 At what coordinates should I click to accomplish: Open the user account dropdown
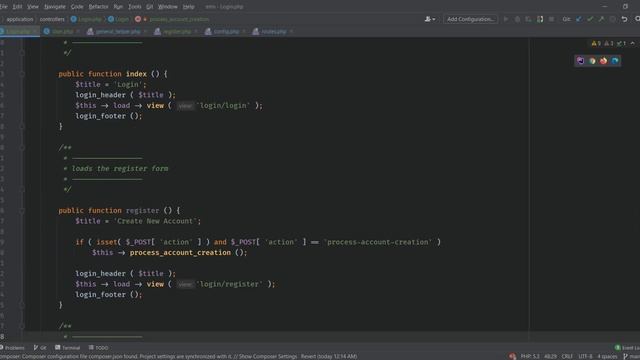(x=430, y=19)
